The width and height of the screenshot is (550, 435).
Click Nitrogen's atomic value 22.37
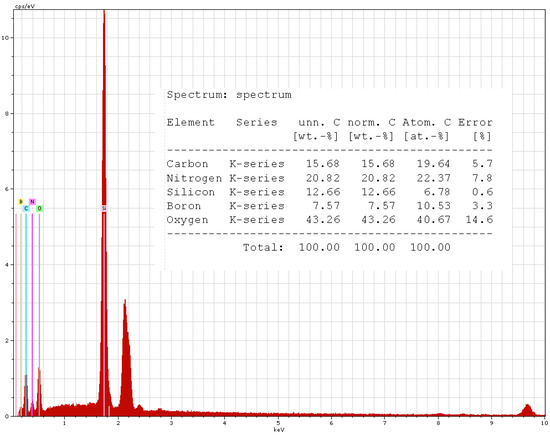(x=433, y=178)
